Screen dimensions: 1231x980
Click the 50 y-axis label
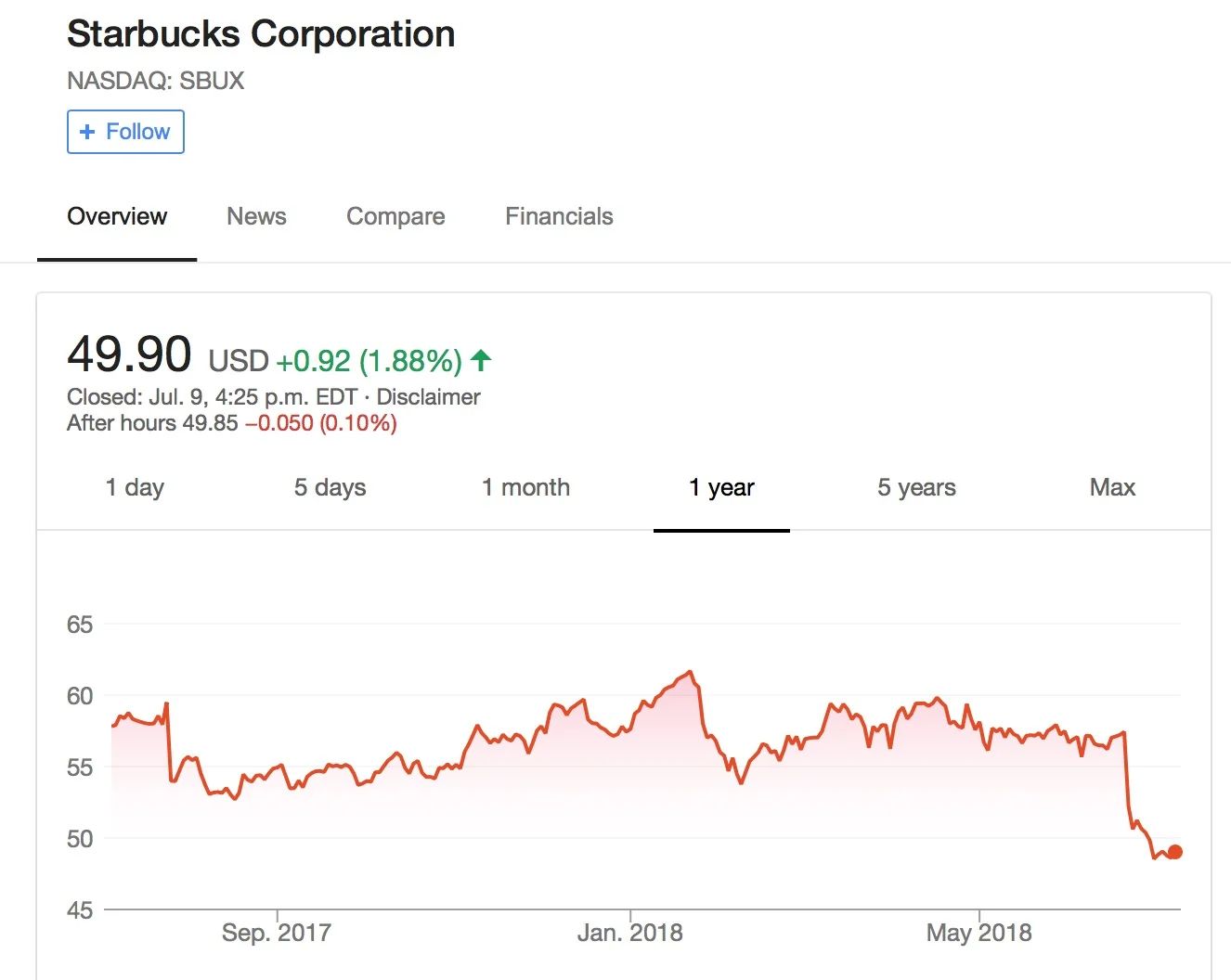pos(80,839)
